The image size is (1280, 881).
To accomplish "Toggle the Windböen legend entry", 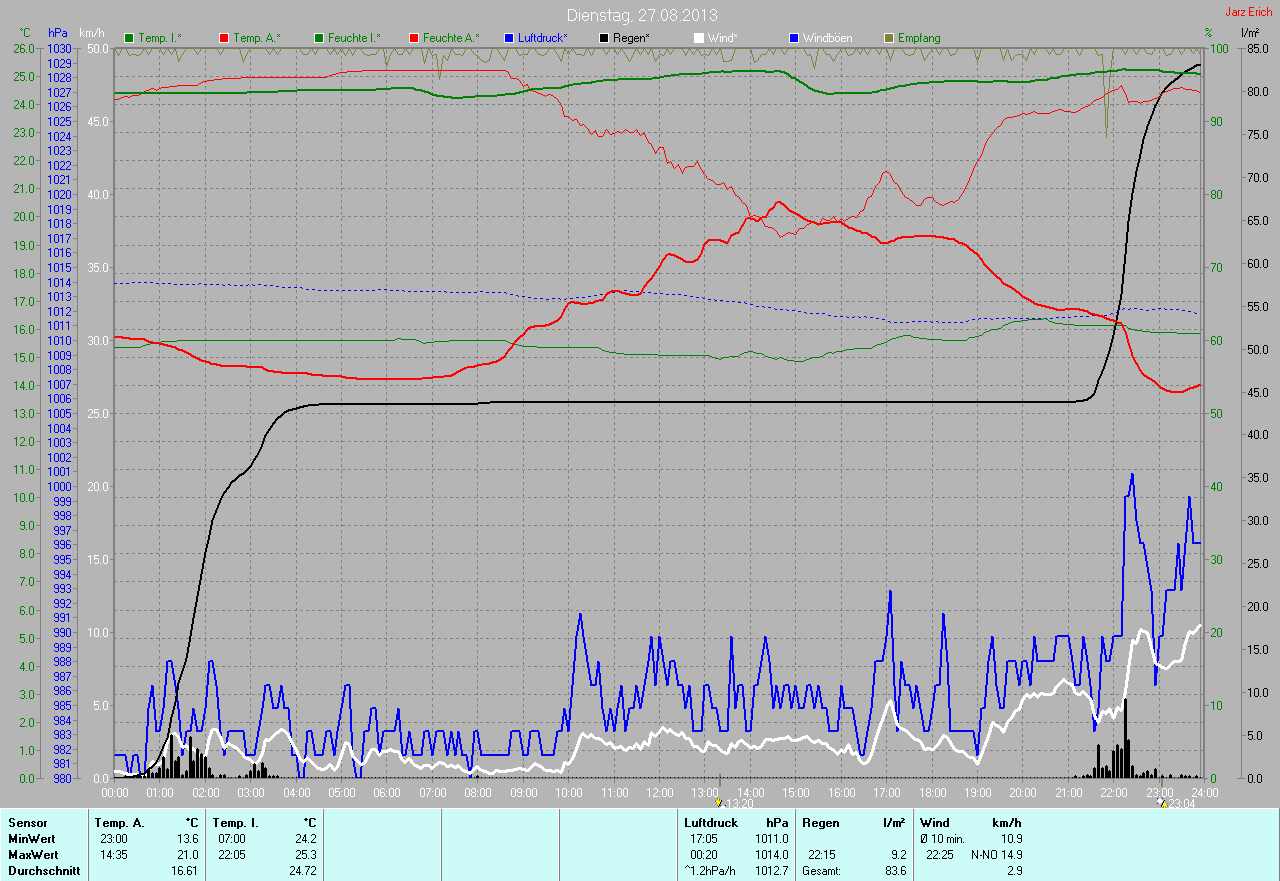I will tap(825, 38).
